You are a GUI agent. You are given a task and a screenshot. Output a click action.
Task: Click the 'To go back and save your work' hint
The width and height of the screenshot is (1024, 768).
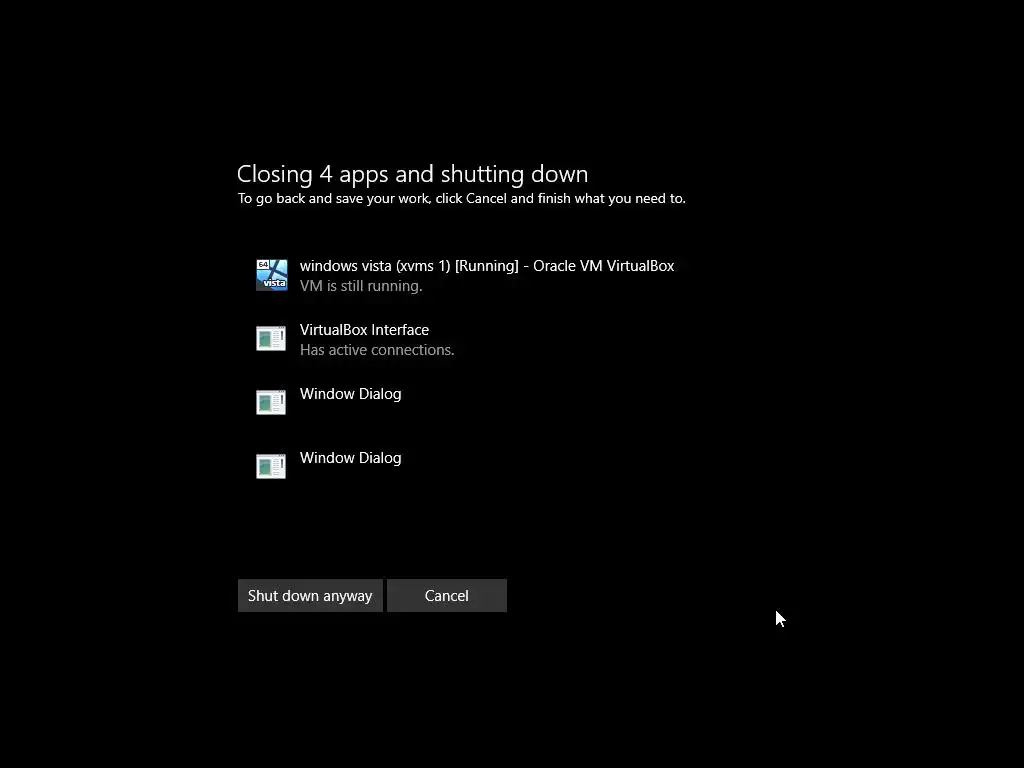tap(462, 199)
